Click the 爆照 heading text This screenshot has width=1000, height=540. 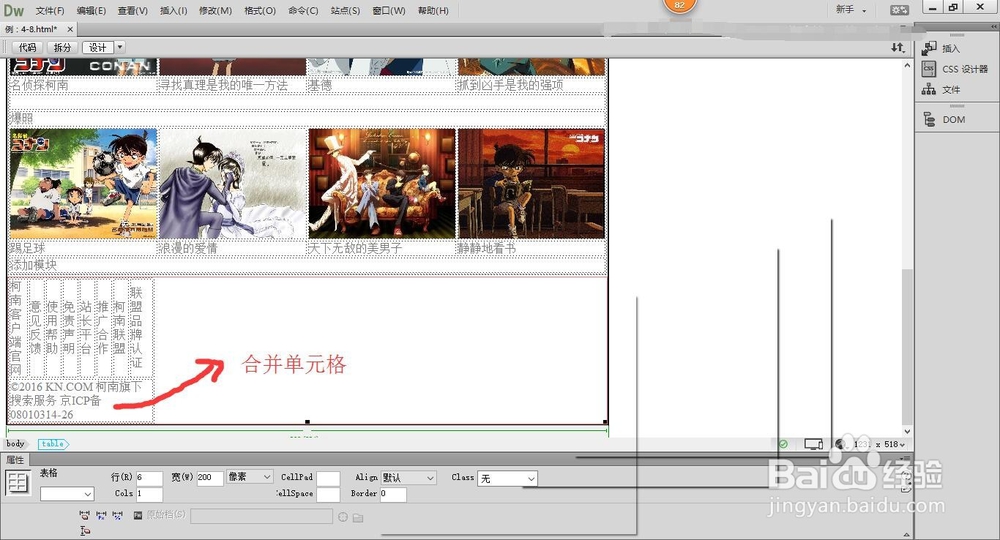[x=21, y=118]
